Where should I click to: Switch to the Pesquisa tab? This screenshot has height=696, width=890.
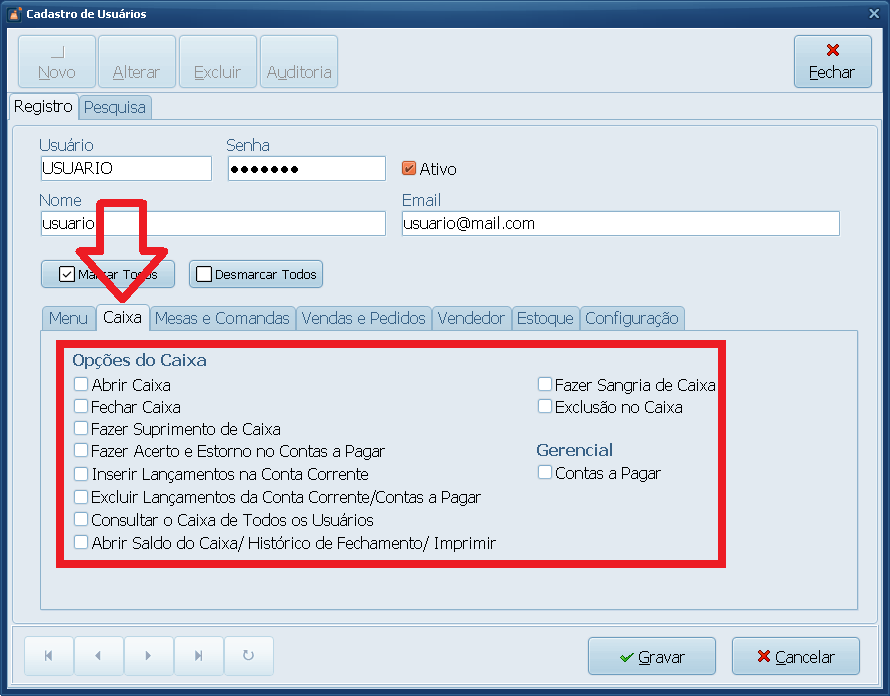point(115,107)
